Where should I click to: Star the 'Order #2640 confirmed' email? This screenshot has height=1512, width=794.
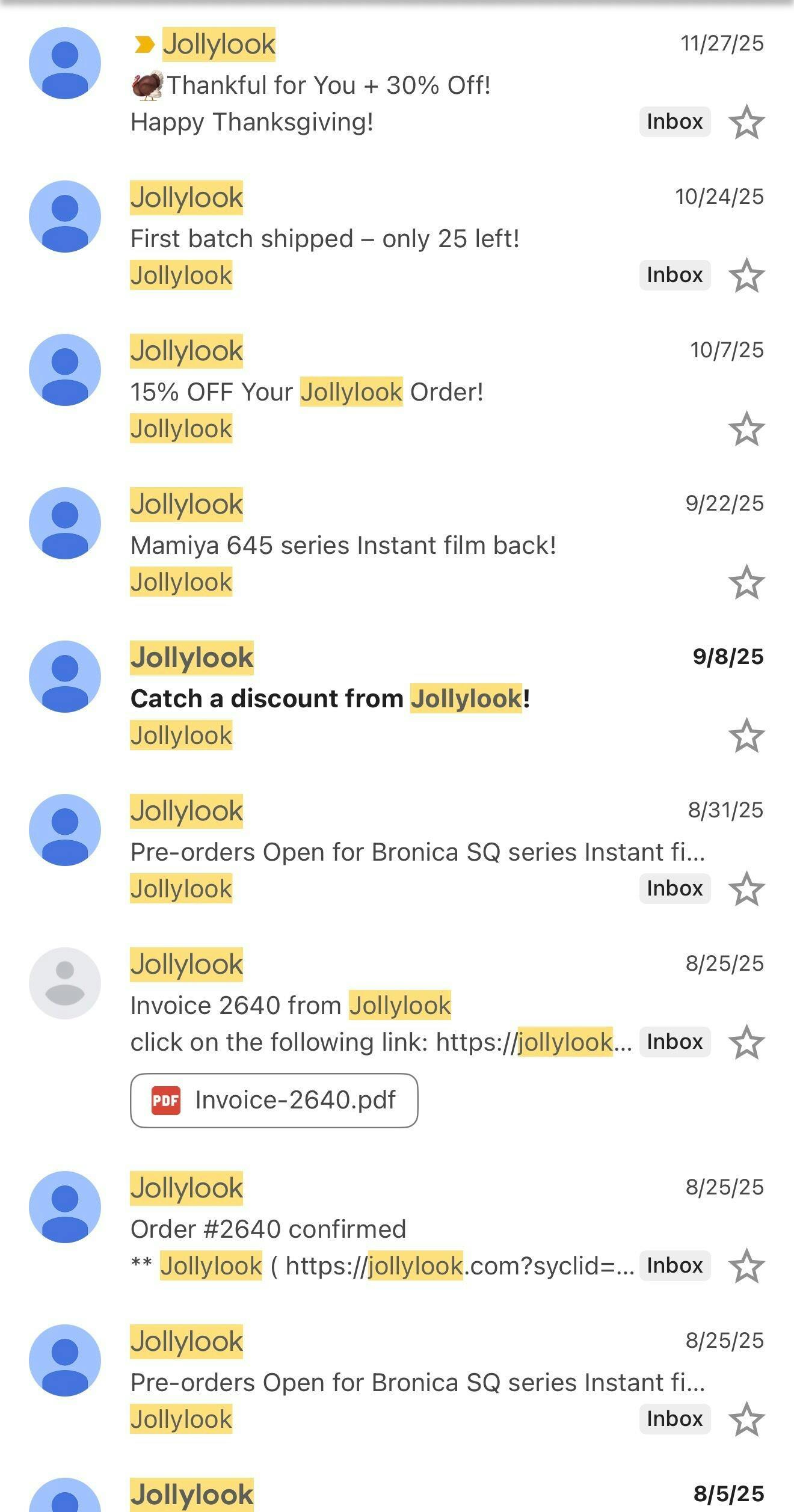(x=746, y=1266)
